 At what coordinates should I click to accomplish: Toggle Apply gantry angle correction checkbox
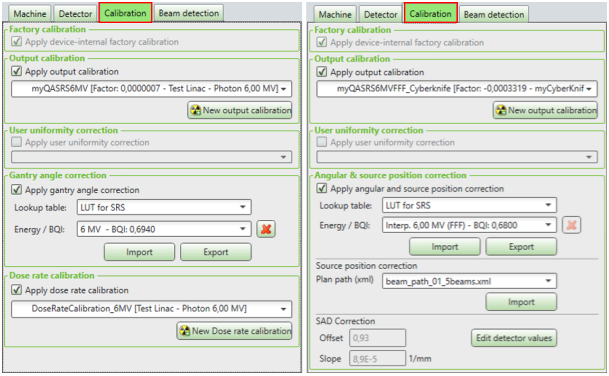[16, 190]
